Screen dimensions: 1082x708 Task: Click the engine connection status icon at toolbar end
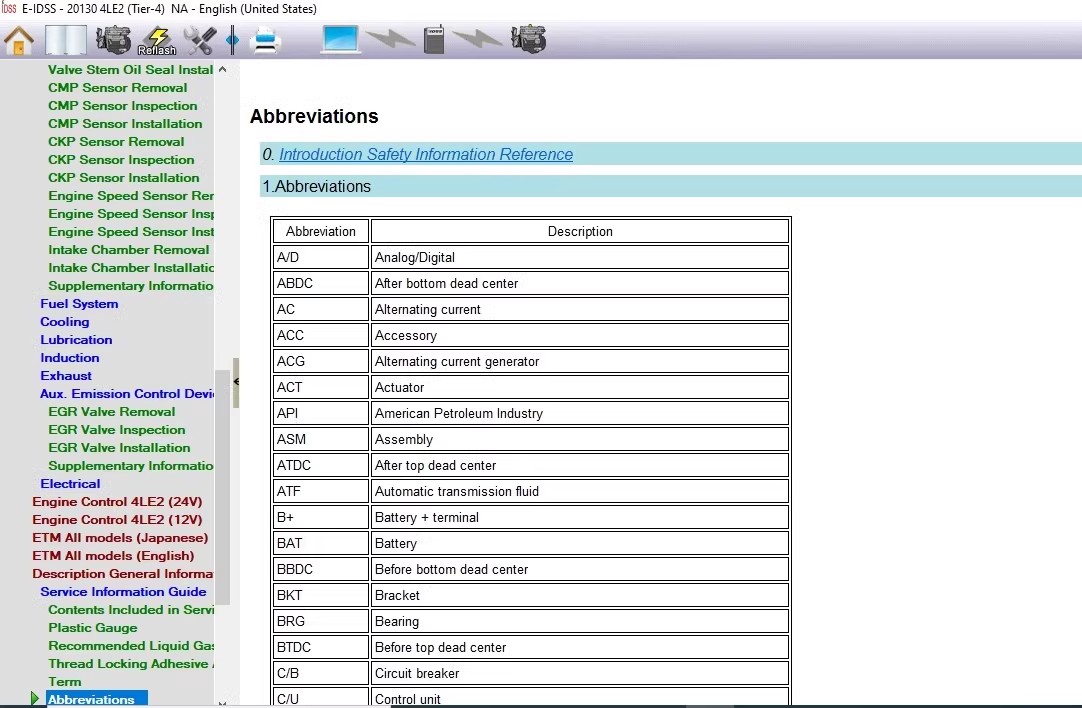[x=529, y=39]
